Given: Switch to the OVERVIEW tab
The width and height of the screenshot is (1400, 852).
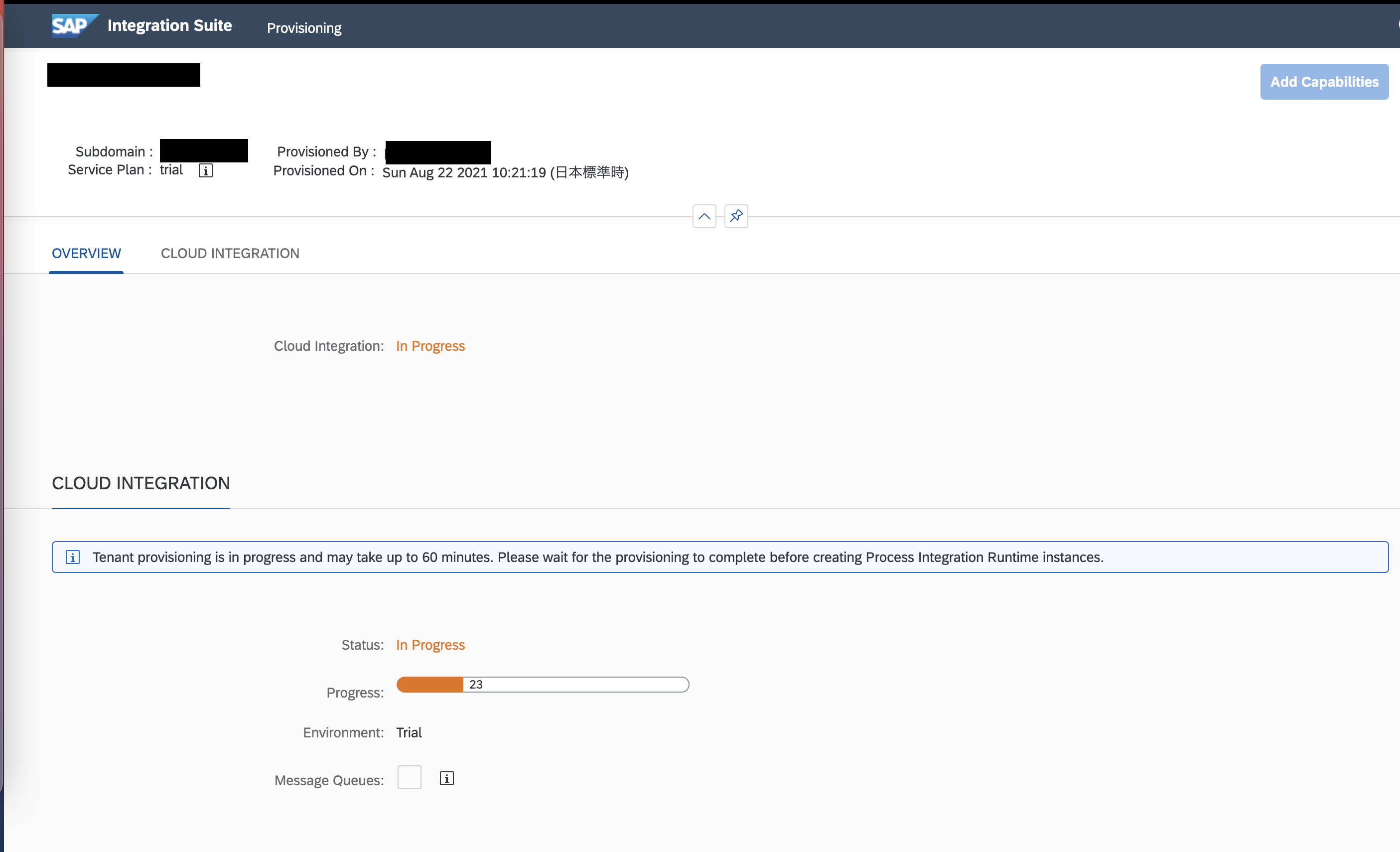Looking at the screenshot, I should [86, 254].
